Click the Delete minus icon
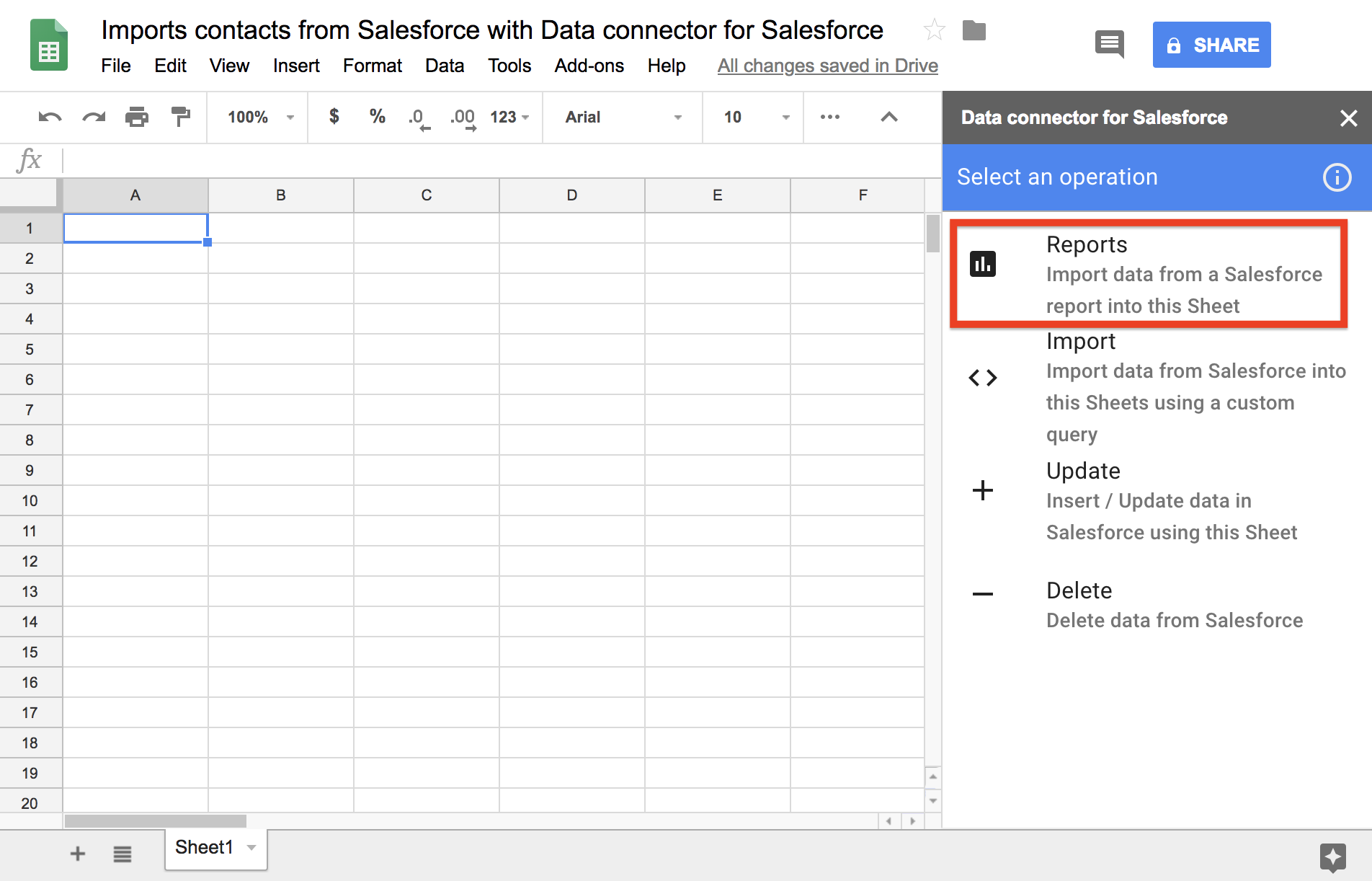The image size is (1372, 881). [x=983, y=594]
